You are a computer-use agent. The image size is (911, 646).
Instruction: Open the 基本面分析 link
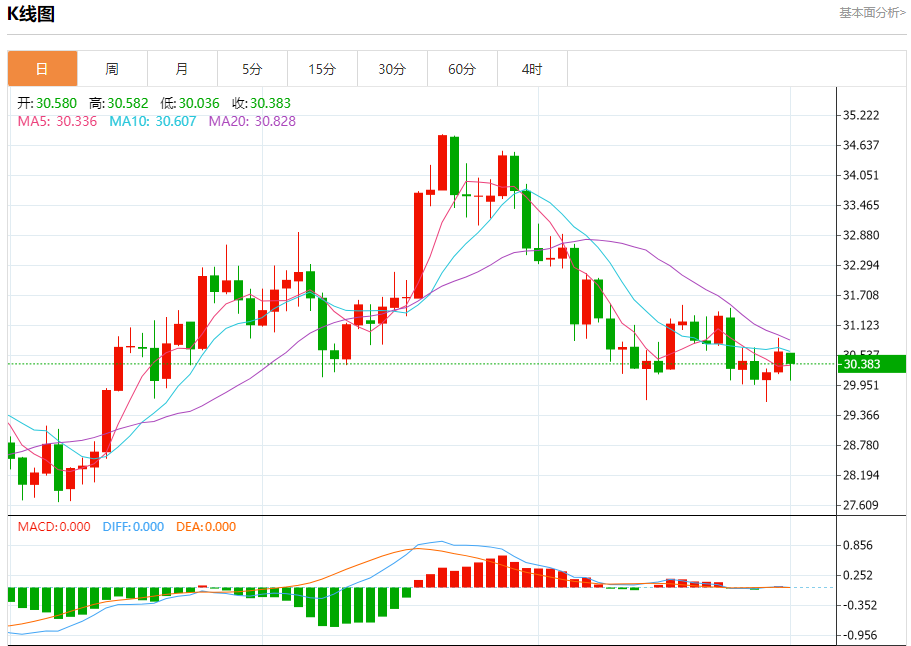[871, 13]
